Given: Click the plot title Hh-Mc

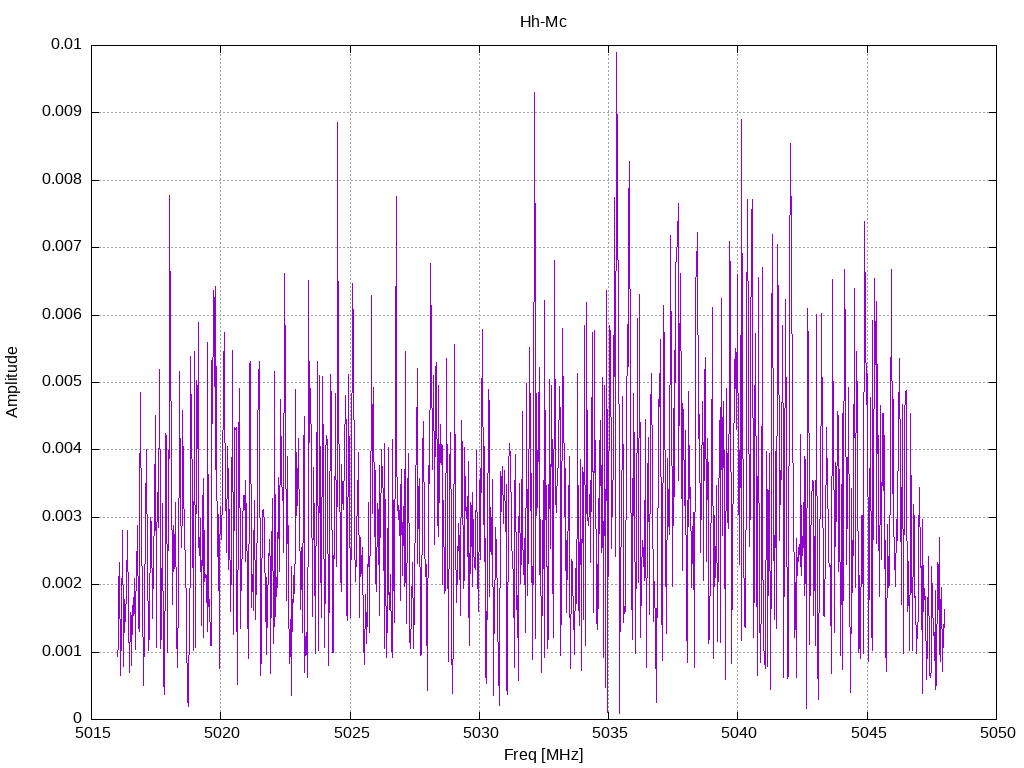Looking at the screenshot, I should pyautogui.click(x=543, y=22).
